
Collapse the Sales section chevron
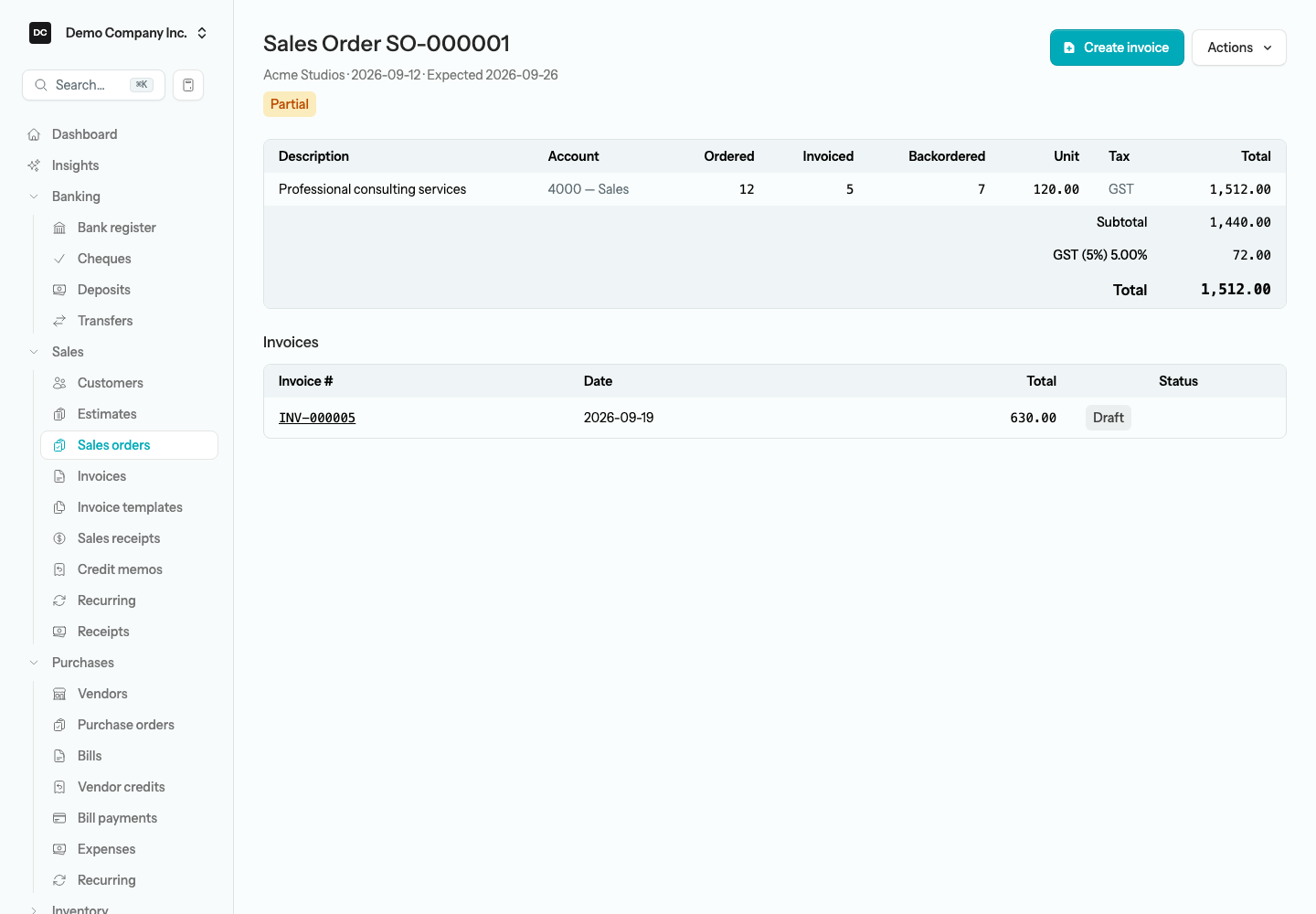click(34, 352)
